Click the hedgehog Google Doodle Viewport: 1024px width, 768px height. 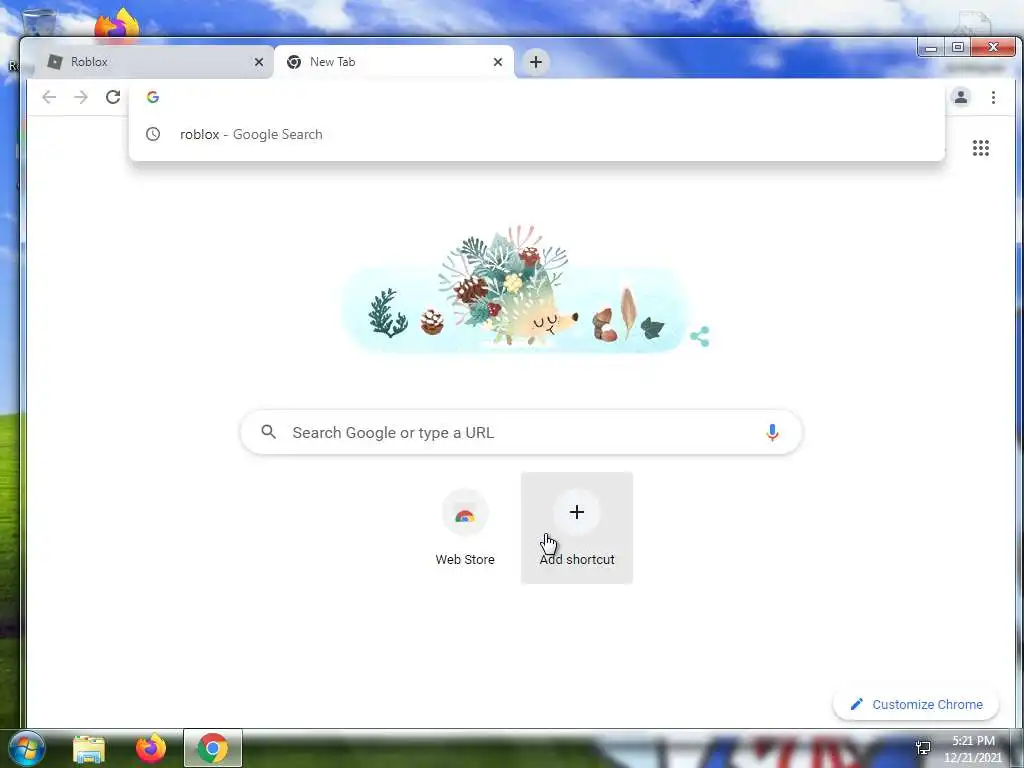(516, 289)
